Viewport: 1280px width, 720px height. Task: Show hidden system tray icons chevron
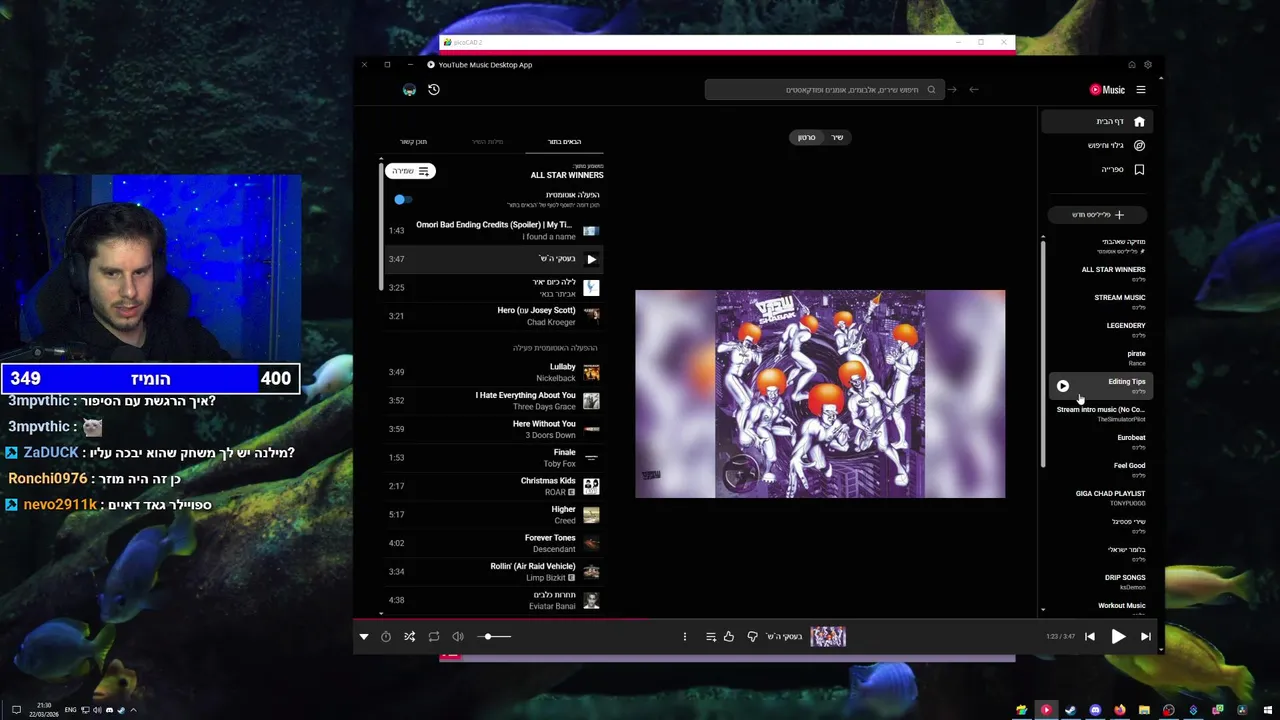133,710
